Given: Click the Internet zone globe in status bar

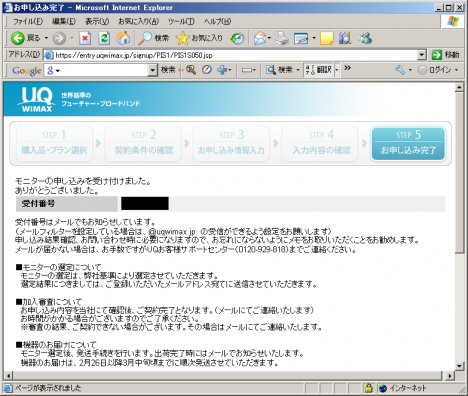Looking at the screenshot, I should (x=383, y=388).
